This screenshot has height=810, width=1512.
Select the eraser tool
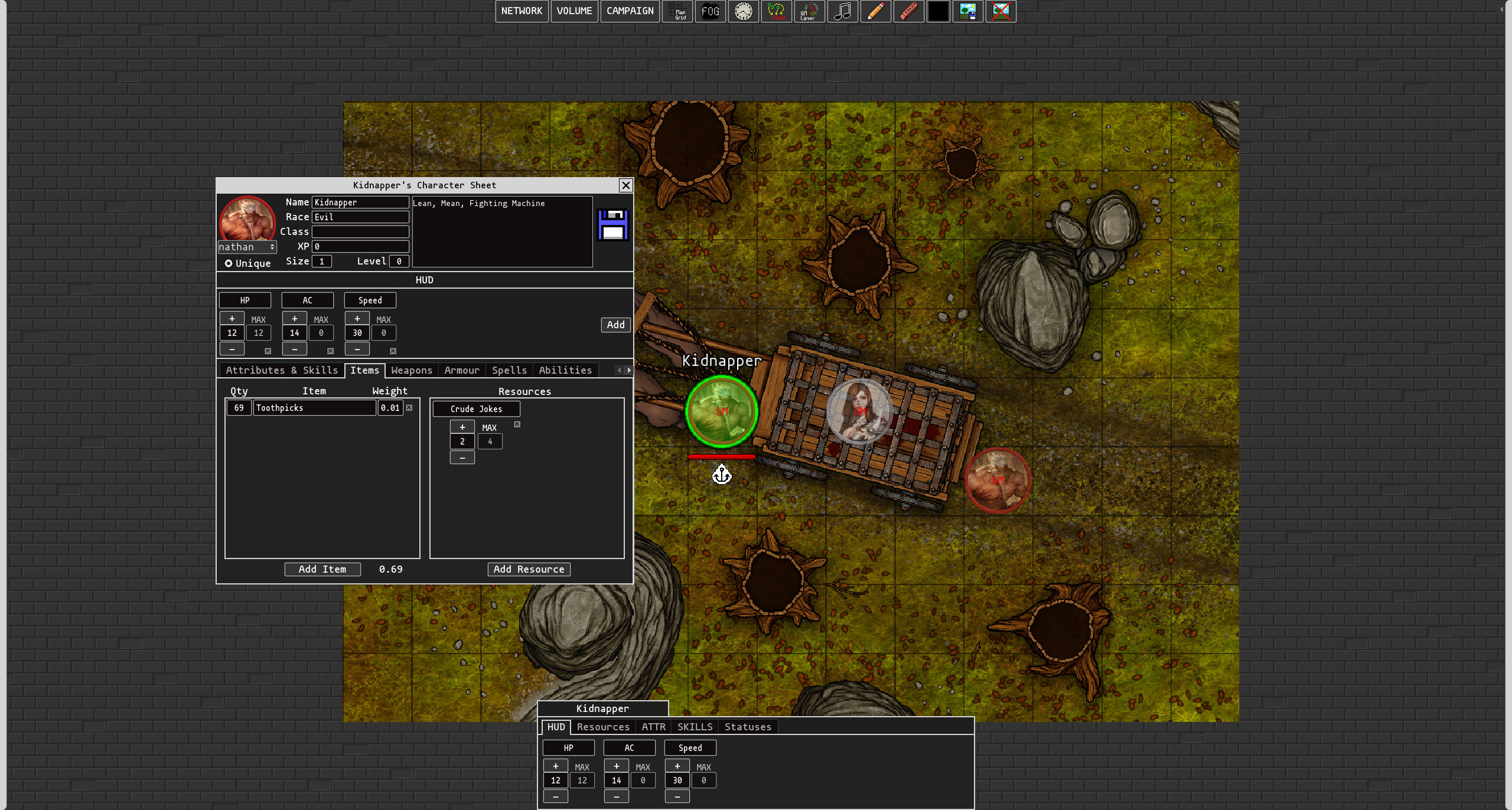point(908,11)
